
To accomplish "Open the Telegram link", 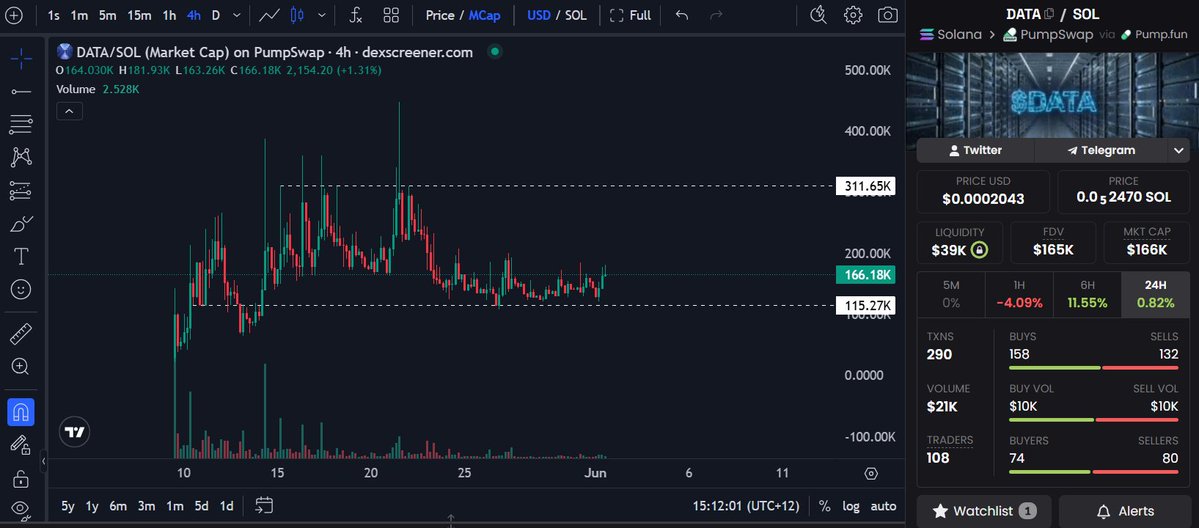I will tap(1101, 150).
